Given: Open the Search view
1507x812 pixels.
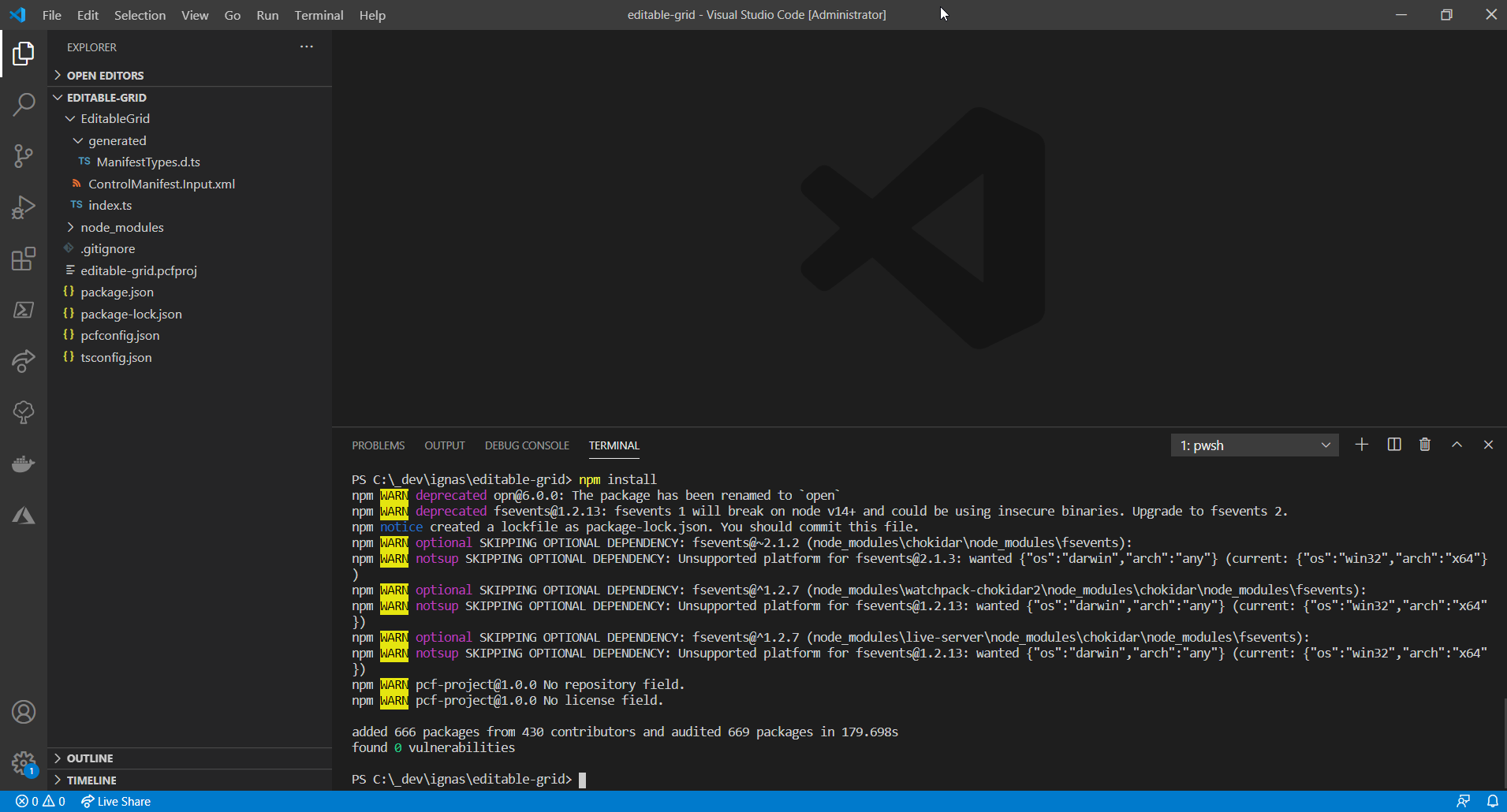Looking at the screenshot, I should click(x=24, y=104).
